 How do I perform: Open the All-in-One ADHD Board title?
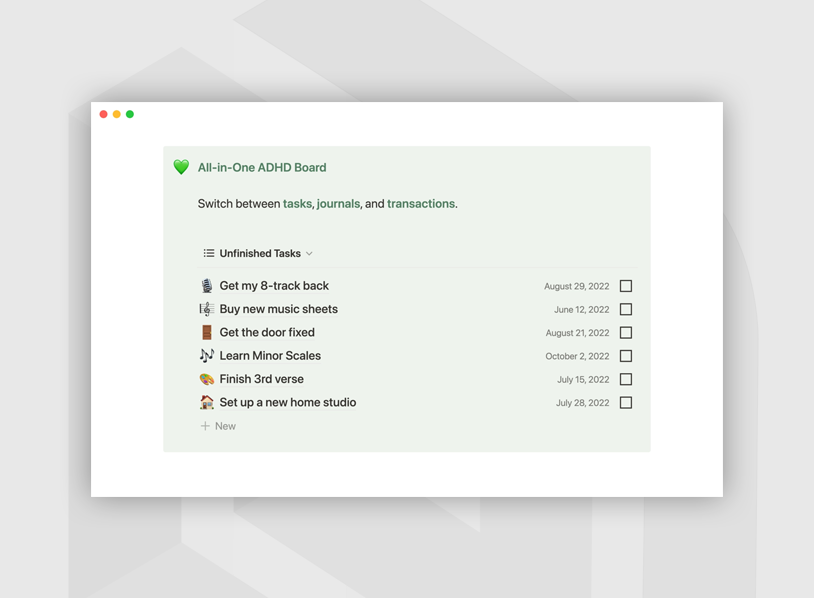(x=262, y=167)
